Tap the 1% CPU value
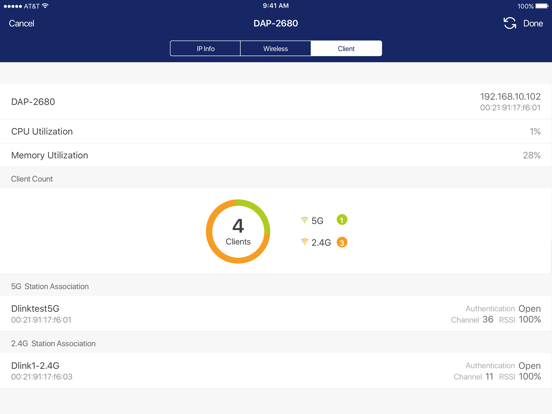This screenshot has height=414, width=552. [535, 131]
